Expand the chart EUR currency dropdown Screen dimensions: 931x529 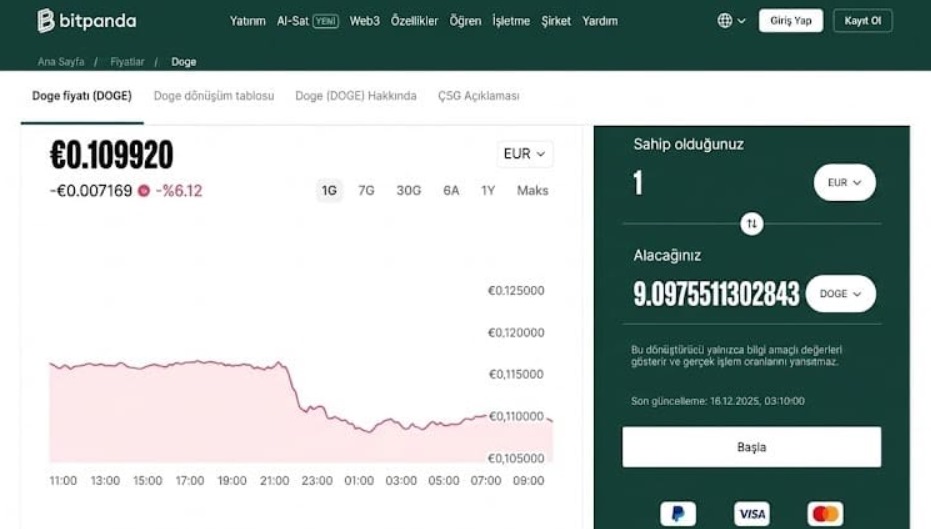click(x=524, y=154)
